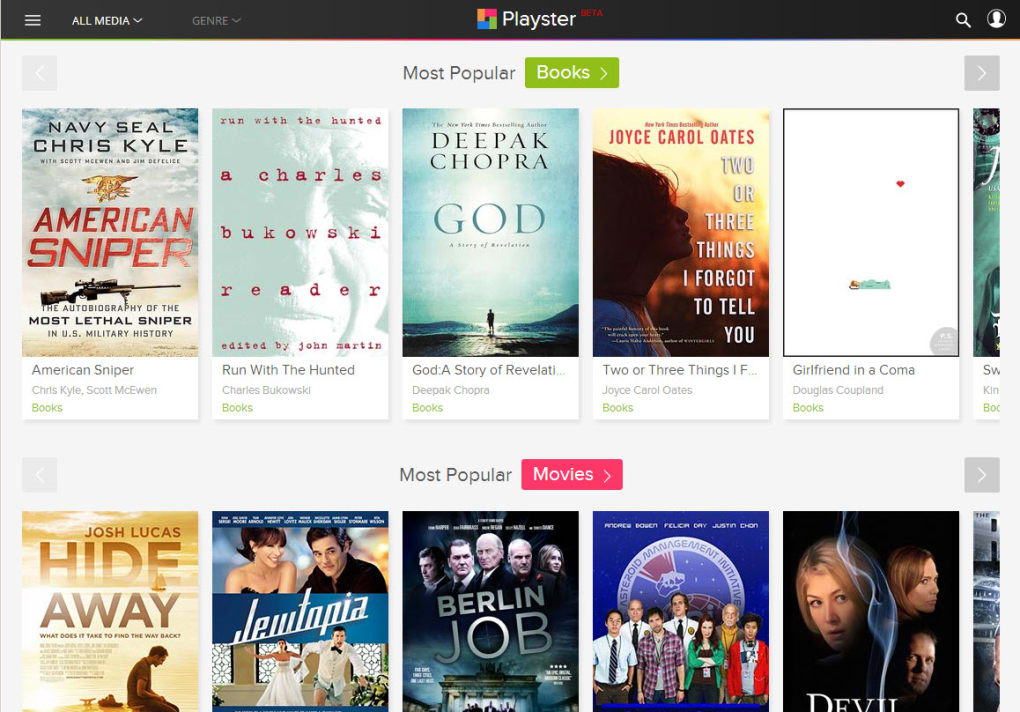Click Two or Three Things I F... title
The height and width of the screenshot is (712, 1020).
point(680,370)
